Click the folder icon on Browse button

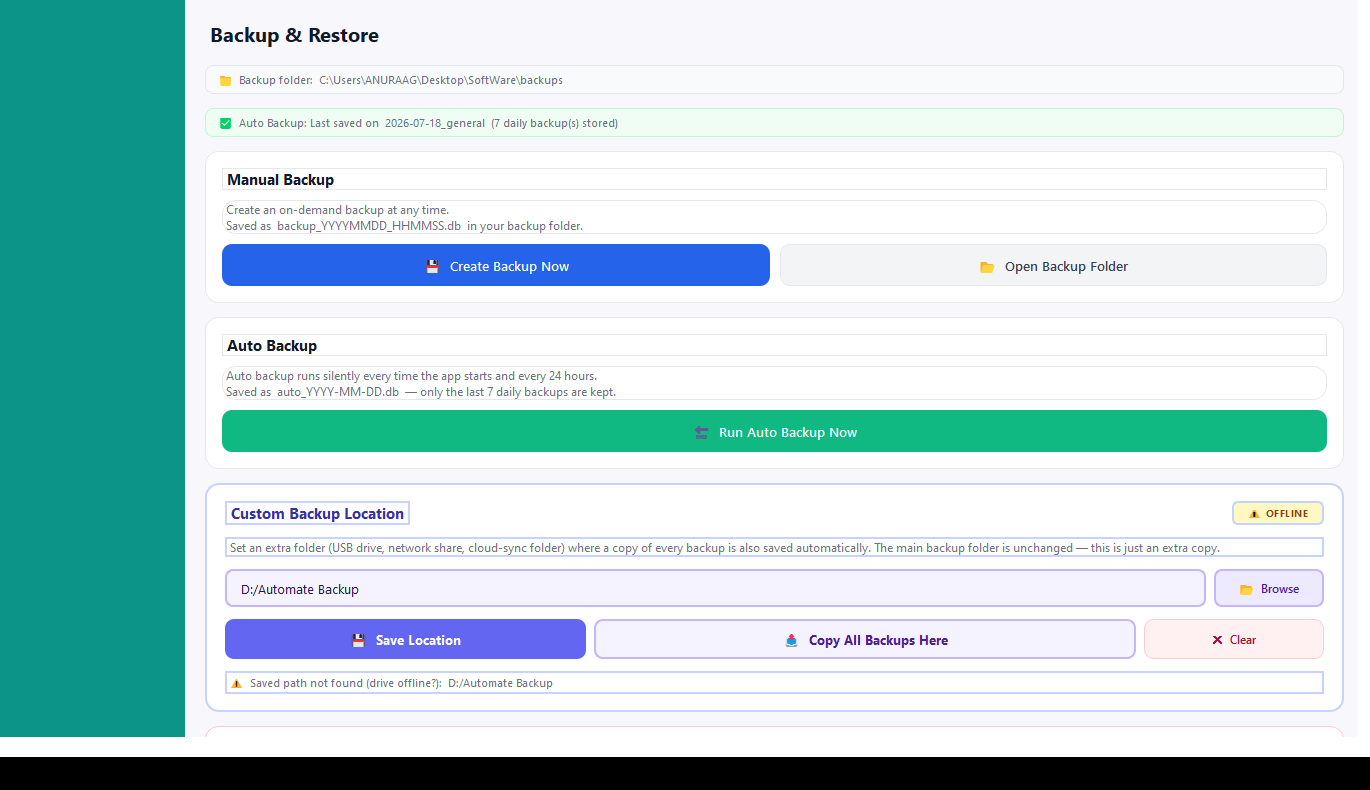click(x=1246, y=589)
